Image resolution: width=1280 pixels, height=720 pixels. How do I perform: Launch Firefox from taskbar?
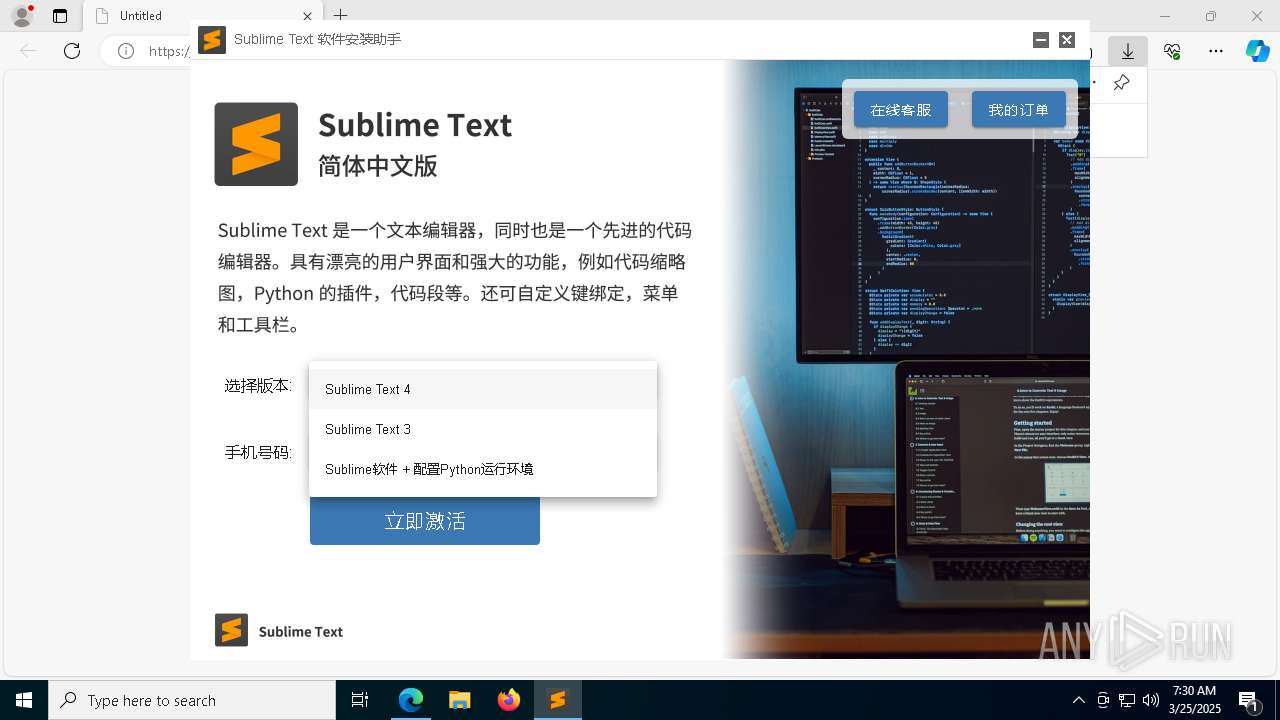click(509, 700)
